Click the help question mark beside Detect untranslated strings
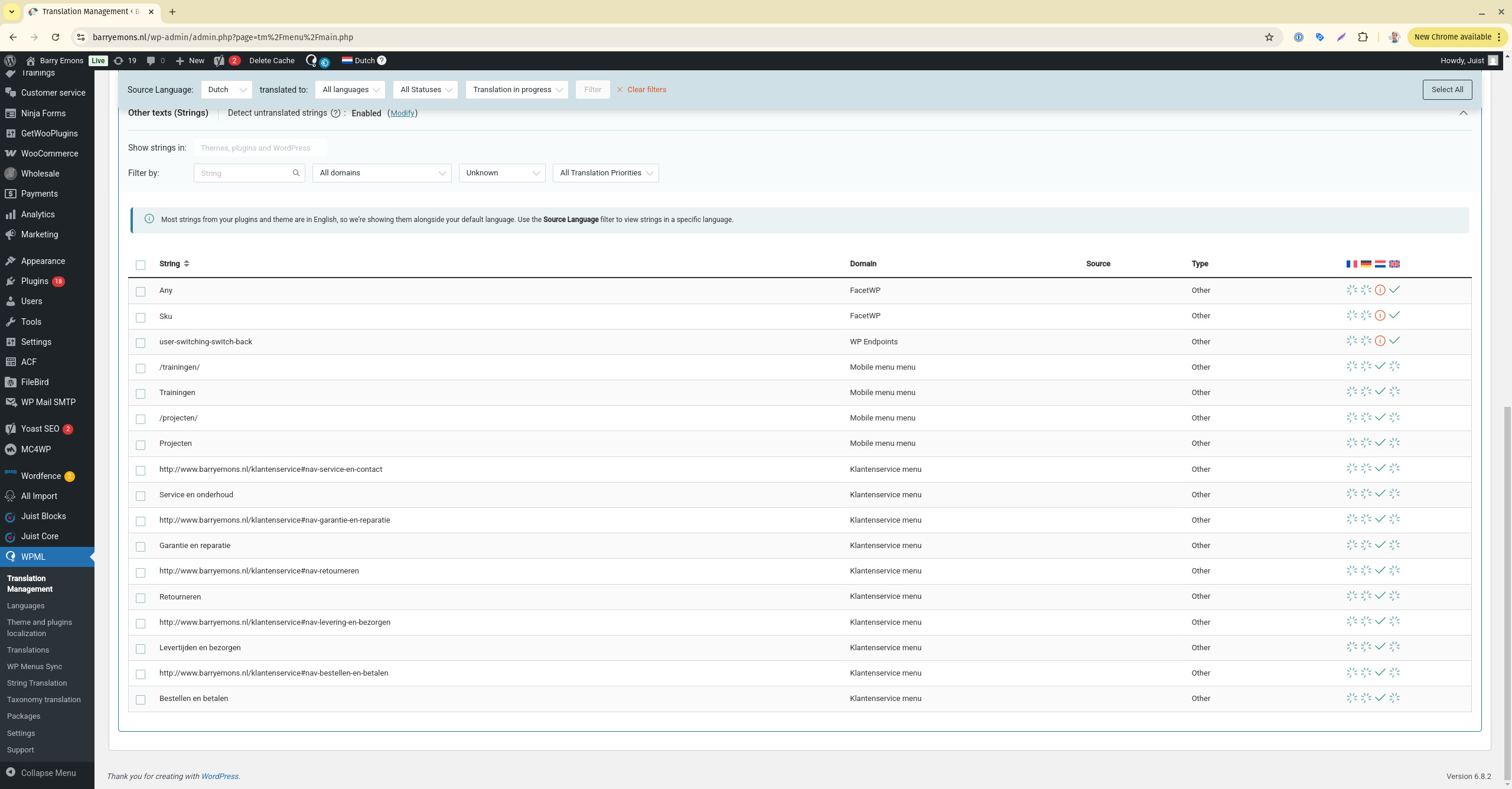 coord(335,113)
